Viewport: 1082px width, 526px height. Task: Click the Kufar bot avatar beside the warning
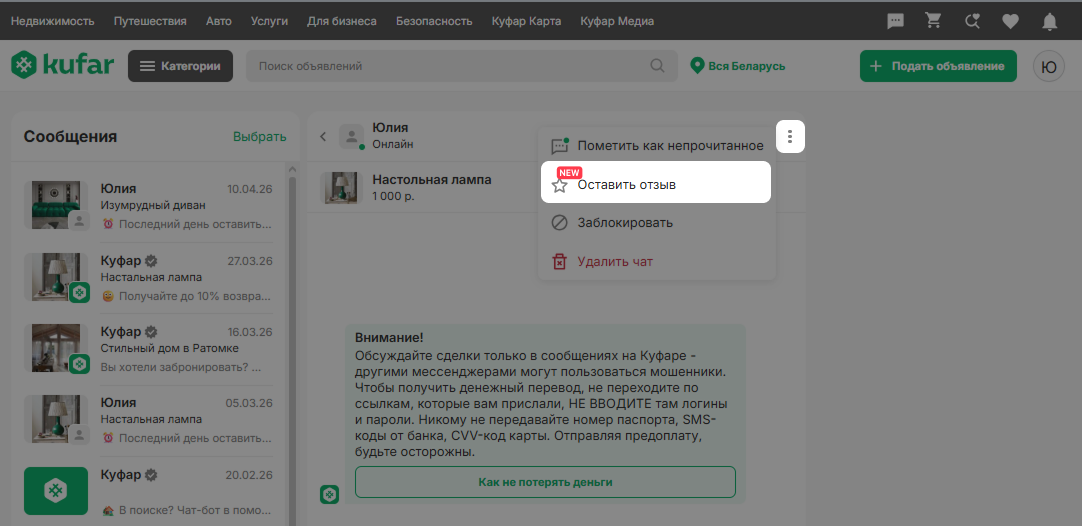click(x=329, y=494)
